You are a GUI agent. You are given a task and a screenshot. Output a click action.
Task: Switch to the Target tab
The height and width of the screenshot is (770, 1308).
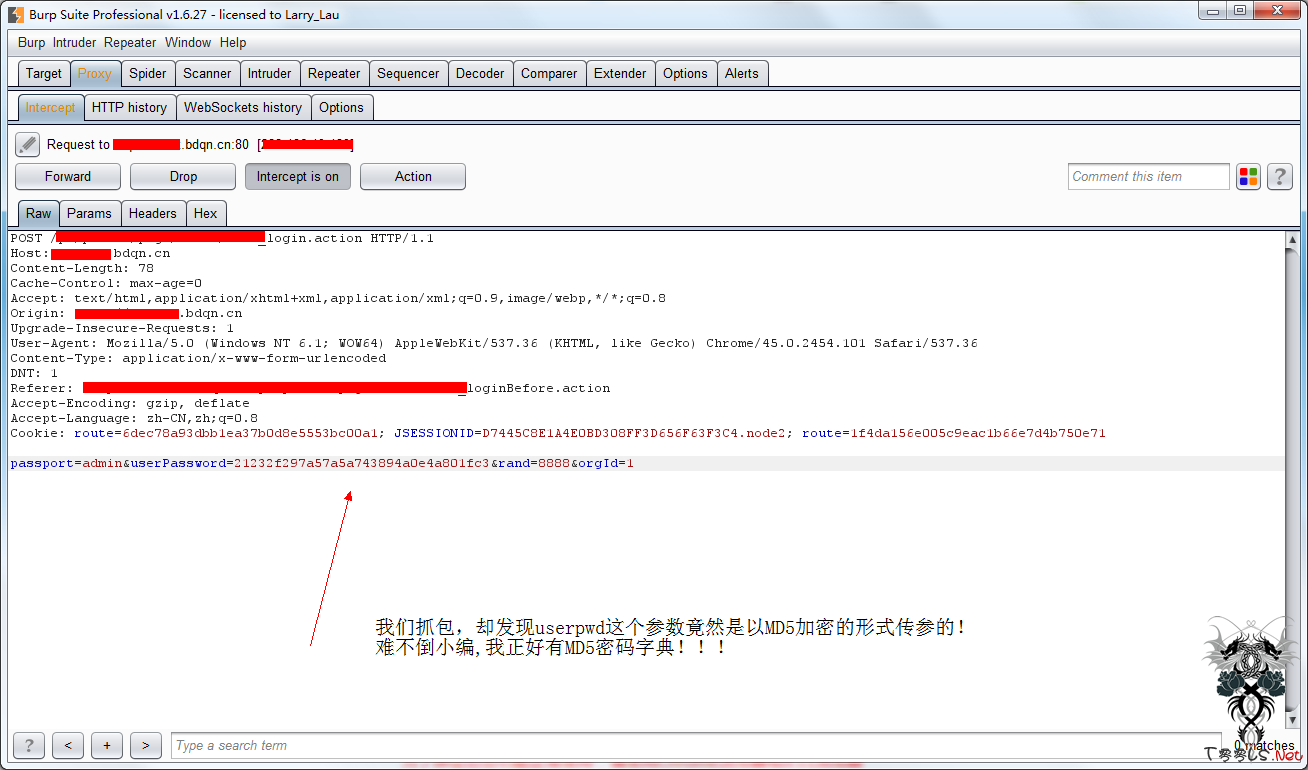(44, 73)
